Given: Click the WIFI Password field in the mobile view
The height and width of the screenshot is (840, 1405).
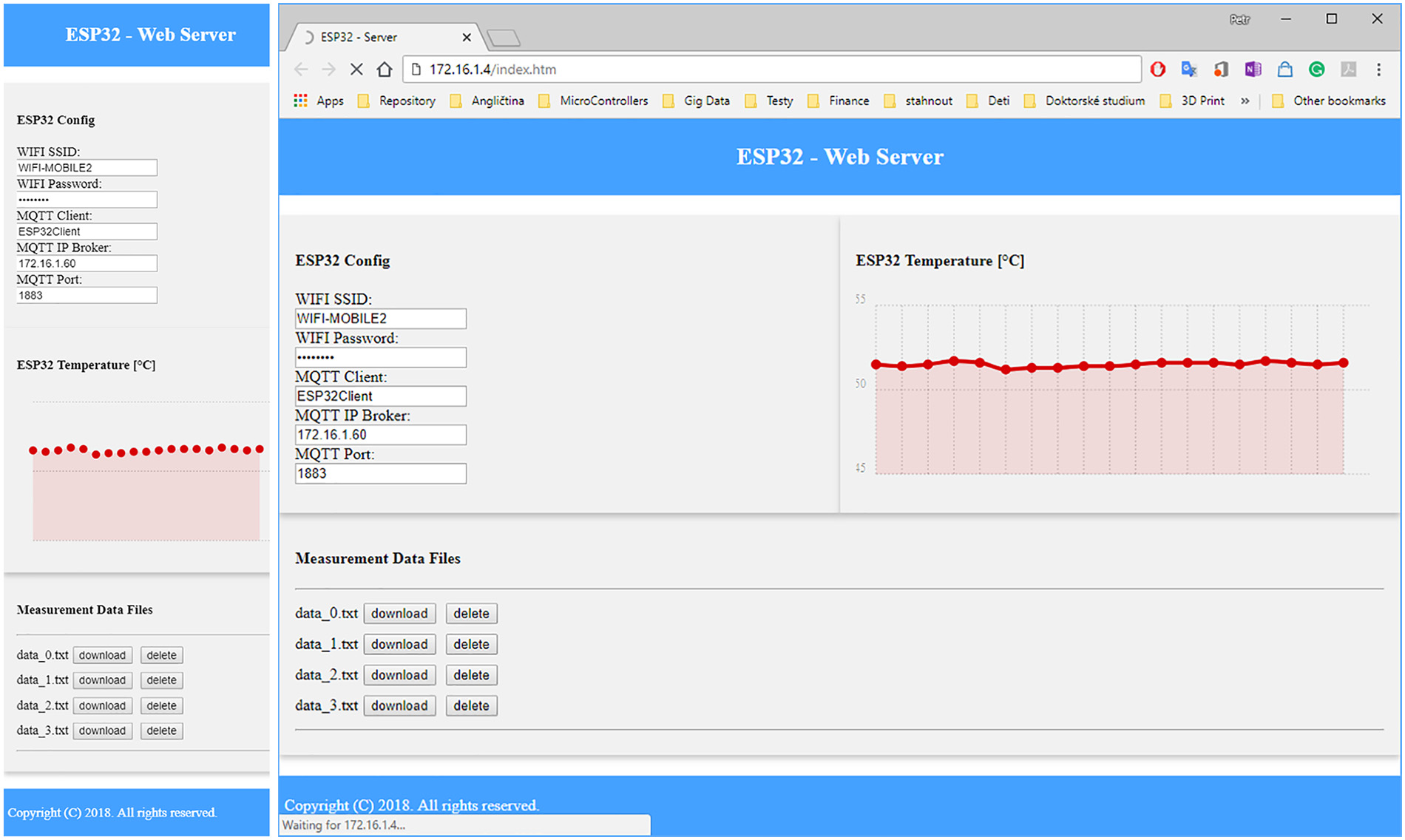Looking at the screenshot, I should [87, 200].
